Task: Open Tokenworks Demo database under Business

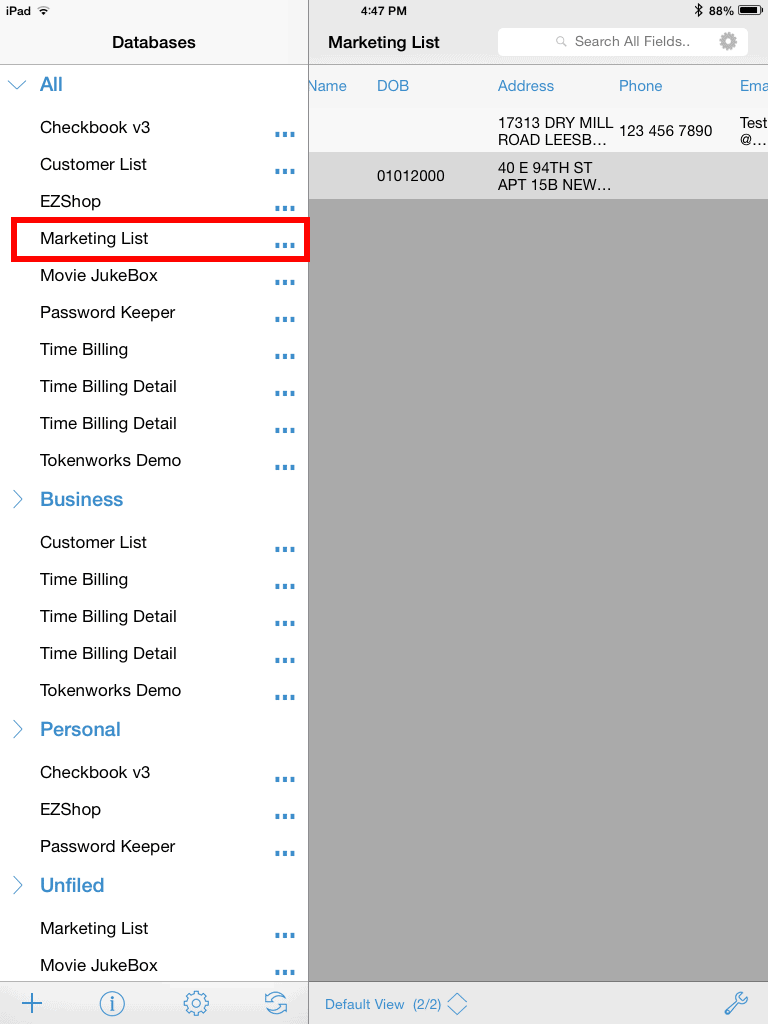Action: pos(110,690)
